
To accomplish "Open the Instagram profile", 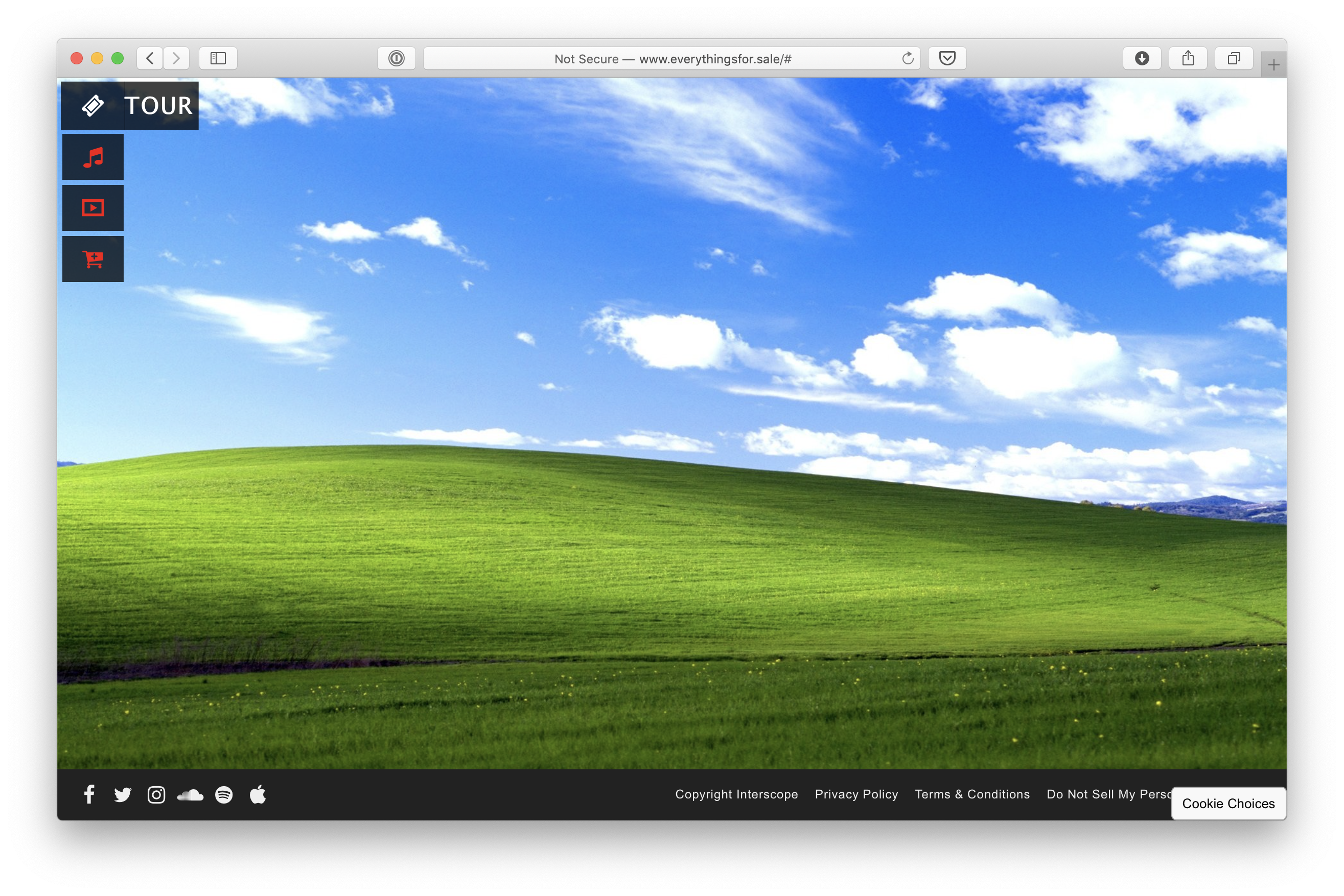I will pyautogui.click(x=156, y=795).
